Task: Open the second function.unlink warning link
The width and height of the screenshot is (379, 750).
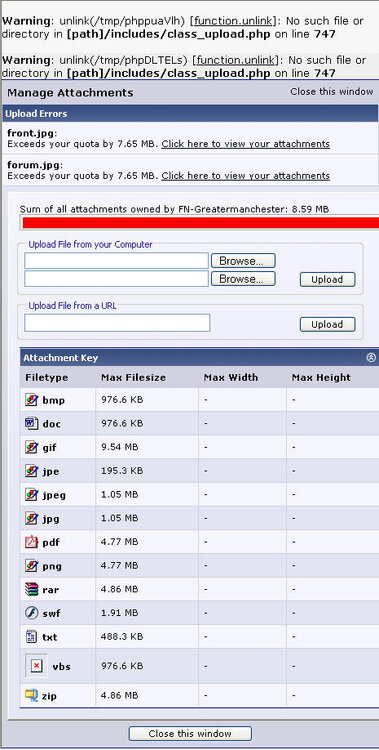Action: click(x=236, y=60)
